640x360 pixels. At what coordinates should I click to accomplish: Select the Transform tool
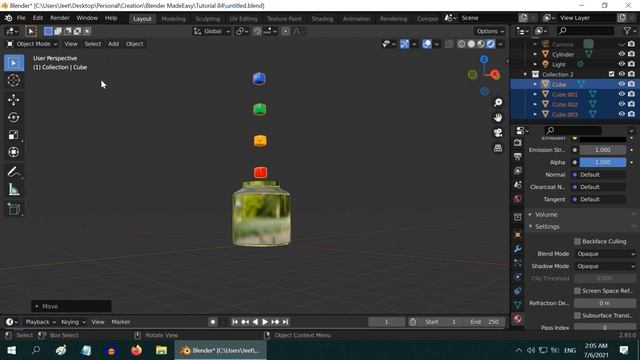pyautogui.click(x=14, y=152)
